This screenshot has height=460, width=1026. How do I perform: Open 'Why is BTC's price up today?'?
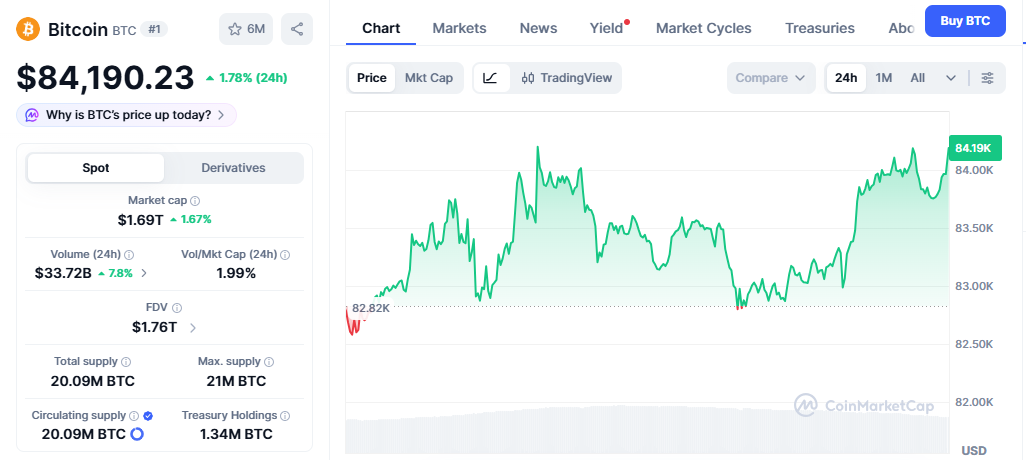126,115
